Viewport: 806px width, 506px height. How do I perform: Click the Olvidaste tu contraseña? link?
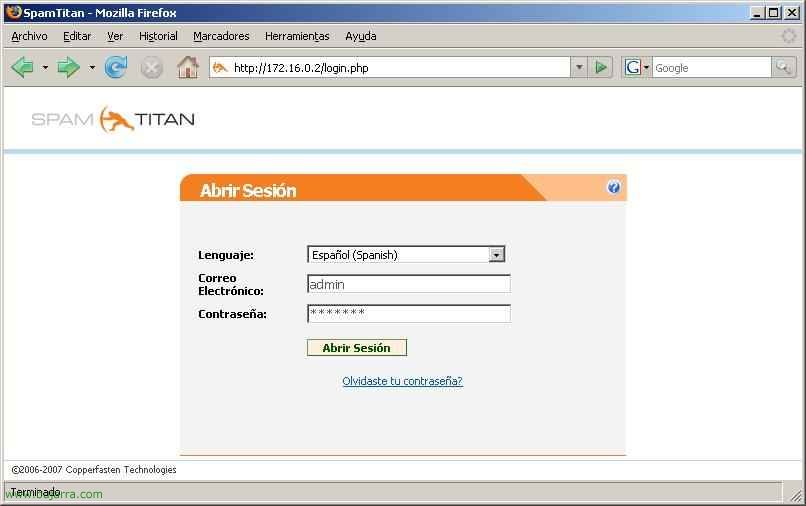(402, 381)
